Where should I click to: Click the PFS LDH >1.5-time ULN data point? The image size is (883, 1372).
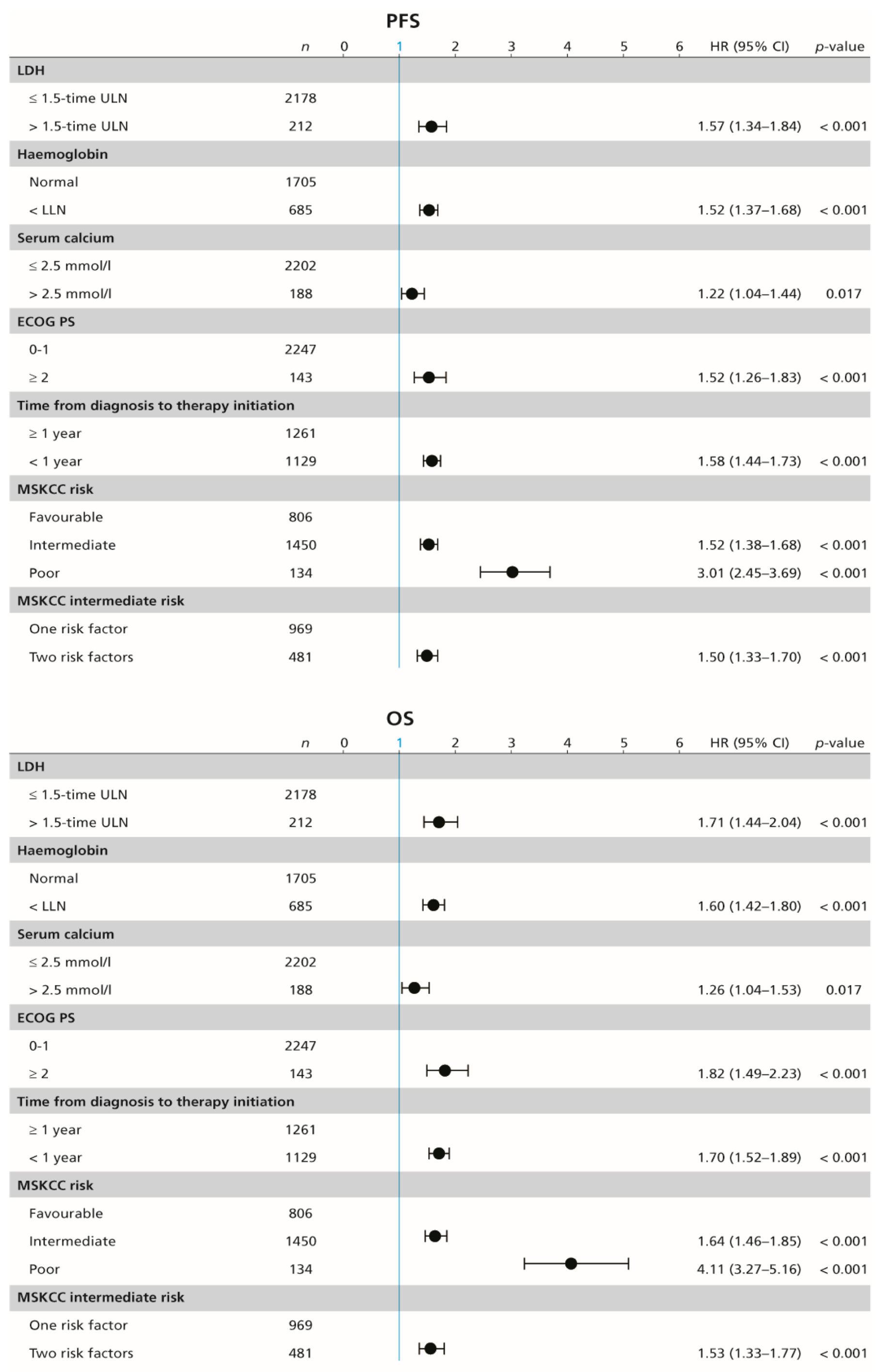[431, 126]
